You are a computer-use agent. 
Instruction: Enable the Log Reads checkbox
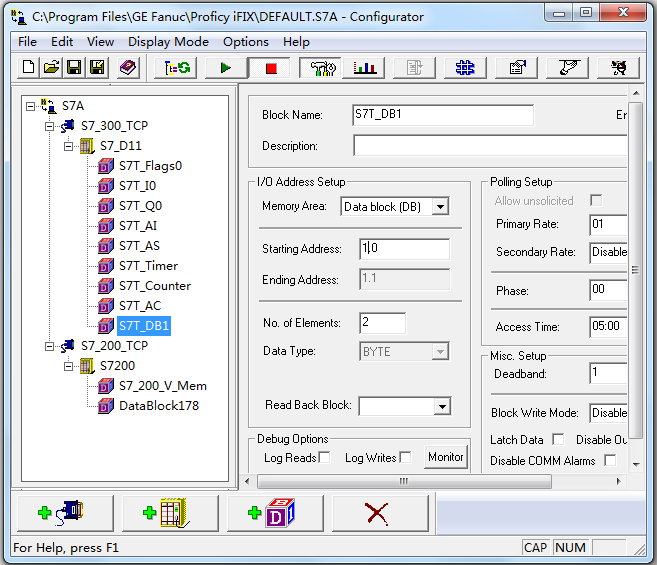[x=324, y=457]
